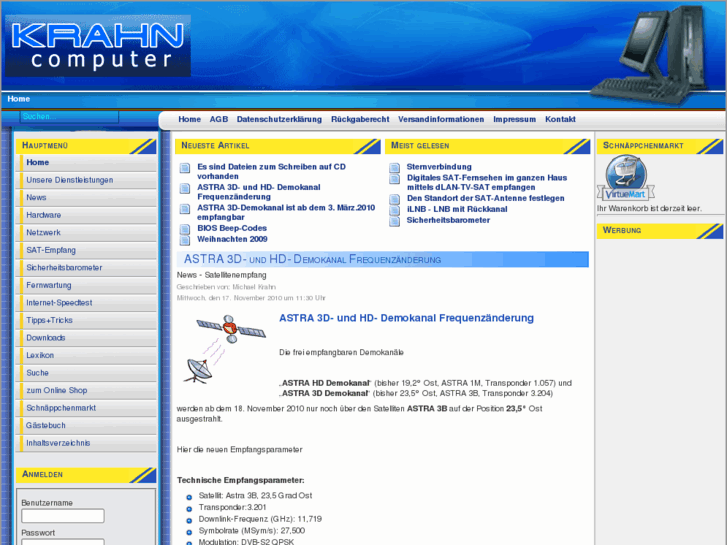Viewport: 727px width, 545px height.
Task: Click 'Transponder:3.201' list entry
Action: coord(232,507)
